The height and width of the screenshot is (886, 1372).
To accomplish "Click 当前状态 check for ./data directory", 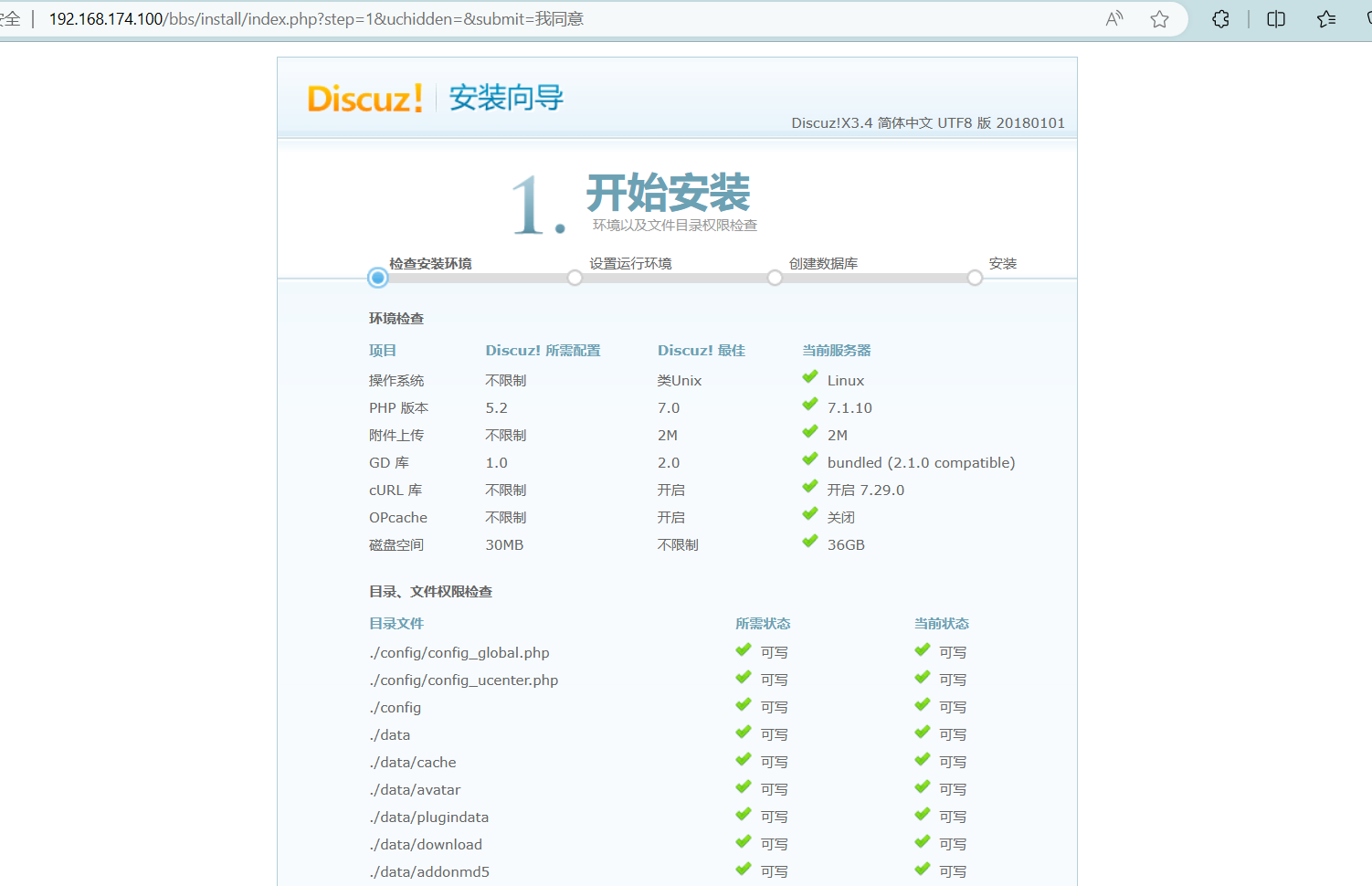I will click(923, 733).
